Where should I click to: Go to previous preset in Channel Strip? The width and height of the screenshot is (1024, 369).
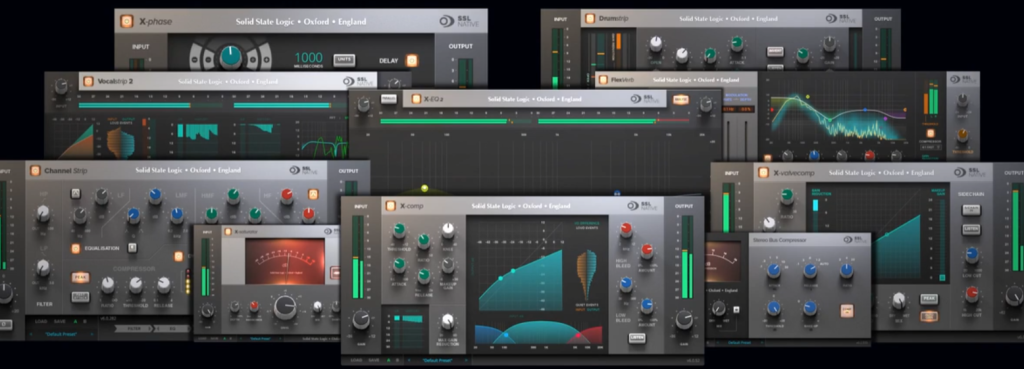click(31, 334)
